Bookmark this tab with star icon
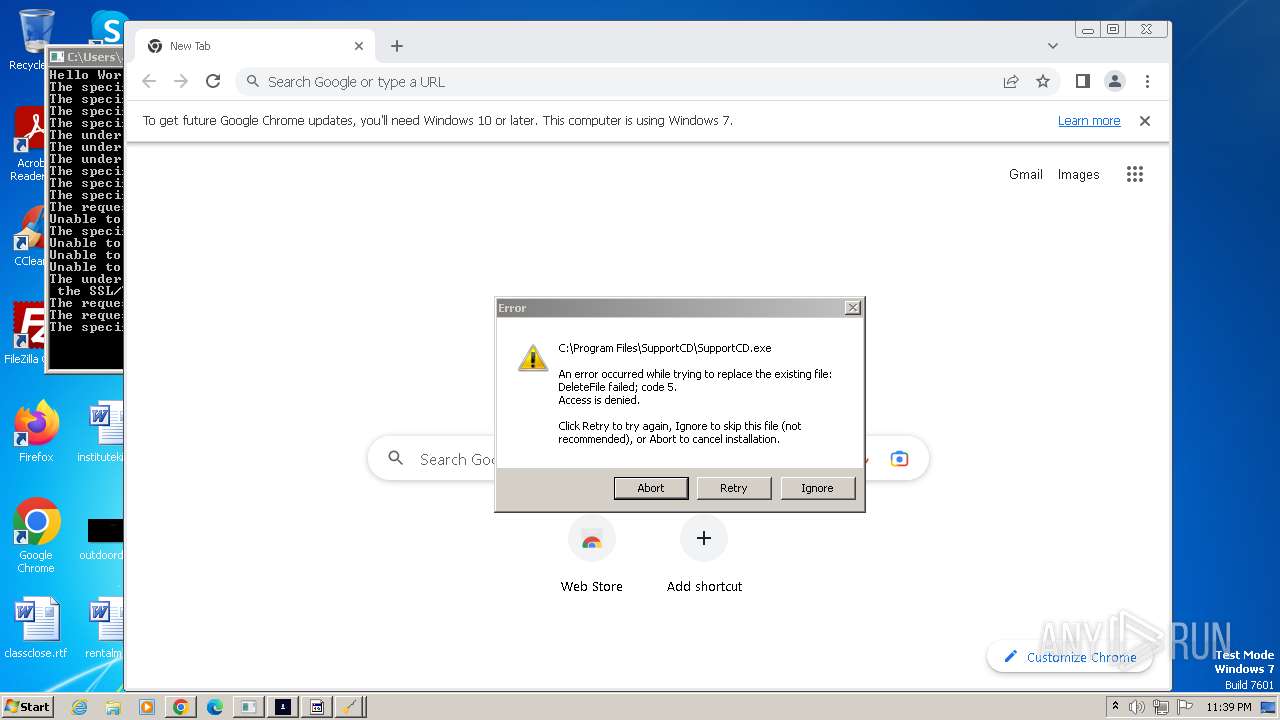Screen dimensions: 1280x720 point(1043,82)
